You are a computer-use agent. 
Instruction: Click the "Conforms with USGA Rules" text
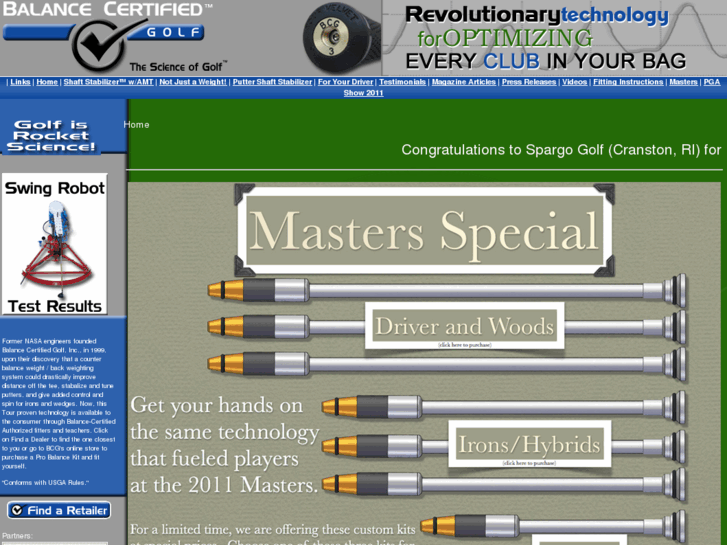(x=45, y=482)
